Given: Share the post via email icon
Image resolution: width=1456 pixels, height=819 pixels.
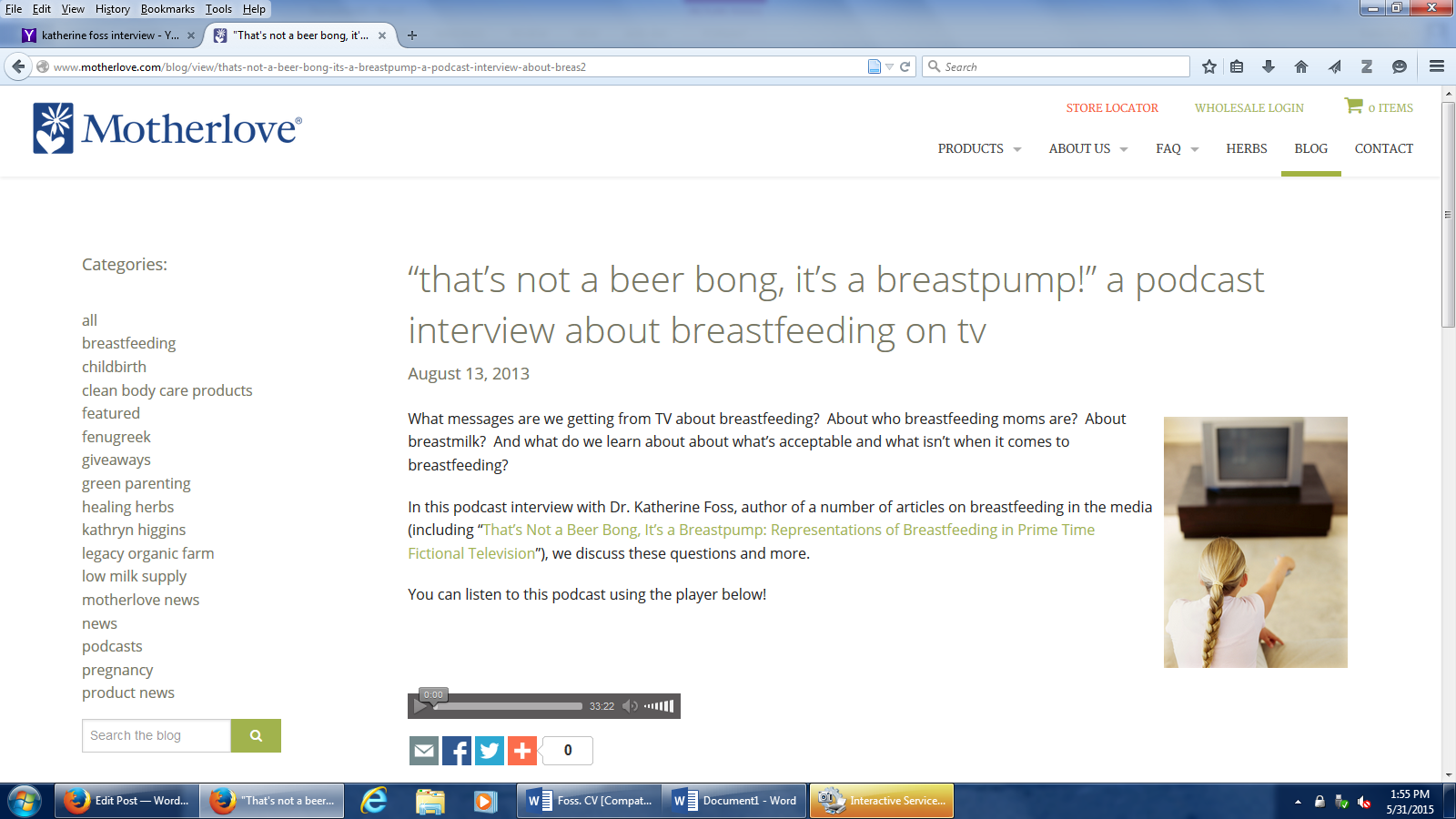Looking at the screenshot, I should point(424,751).
